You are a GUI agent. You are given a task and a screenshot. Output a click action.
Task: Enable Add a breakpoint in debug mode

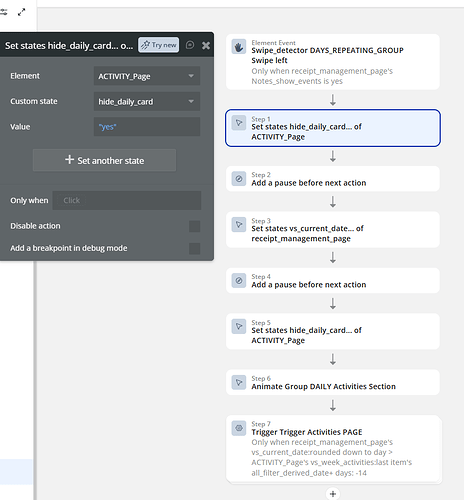coord(195,248)
